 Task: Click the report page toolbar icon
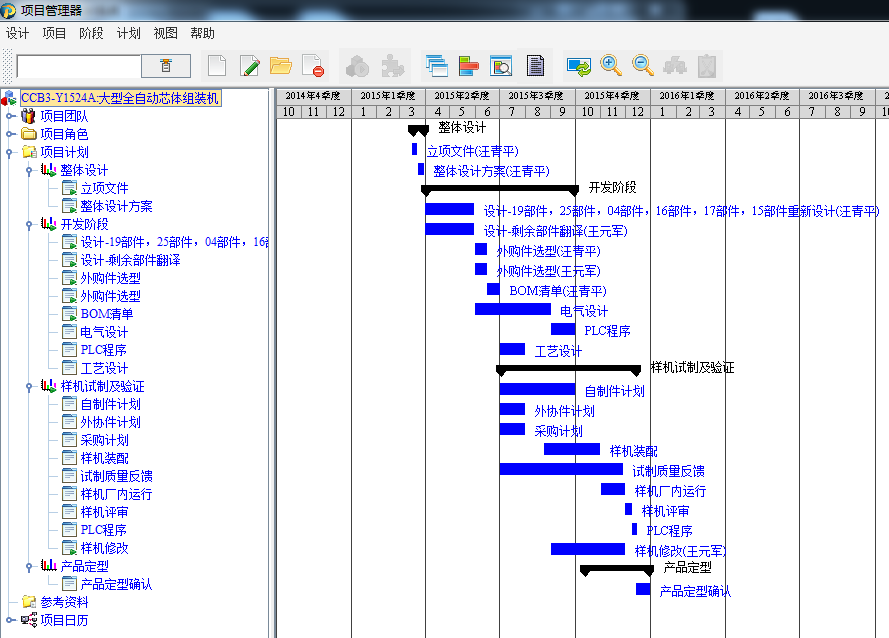click(x=535, y=66)
